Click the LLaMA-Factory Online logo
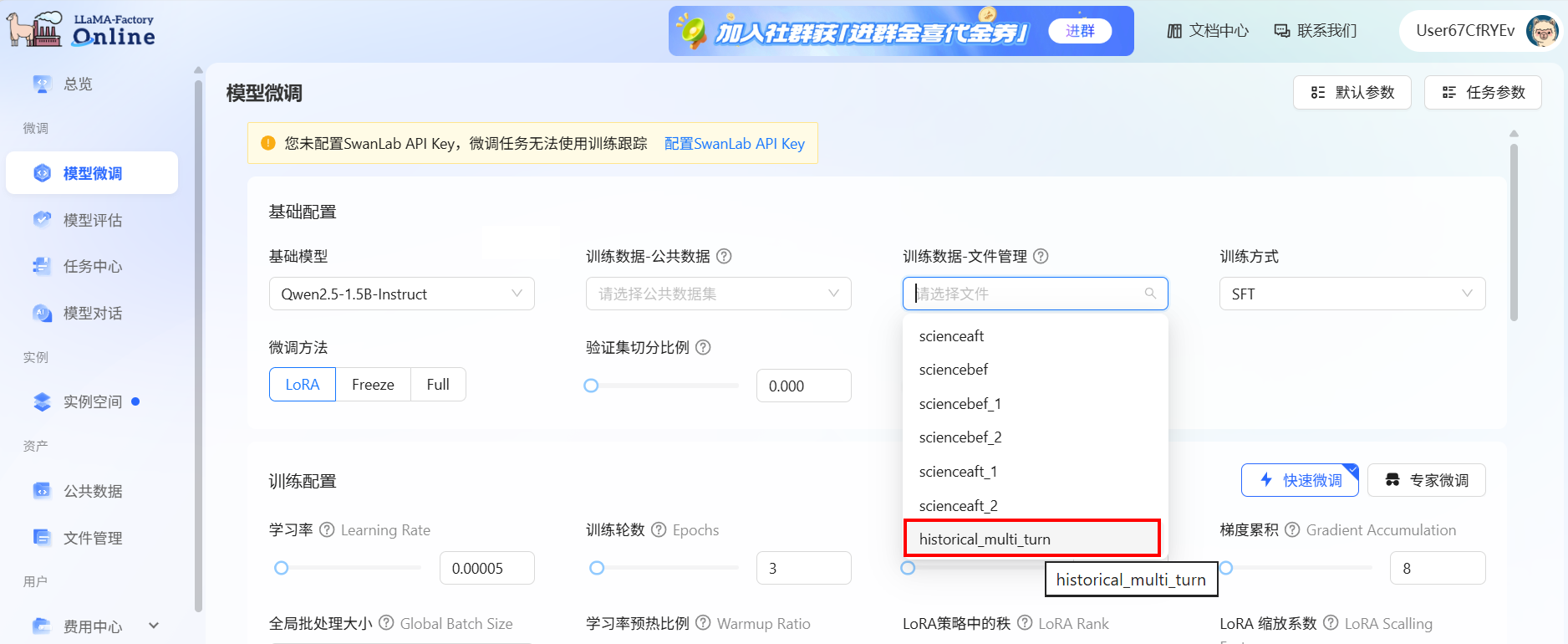The width and height of the screenshot is (1568, 644). 82,30
